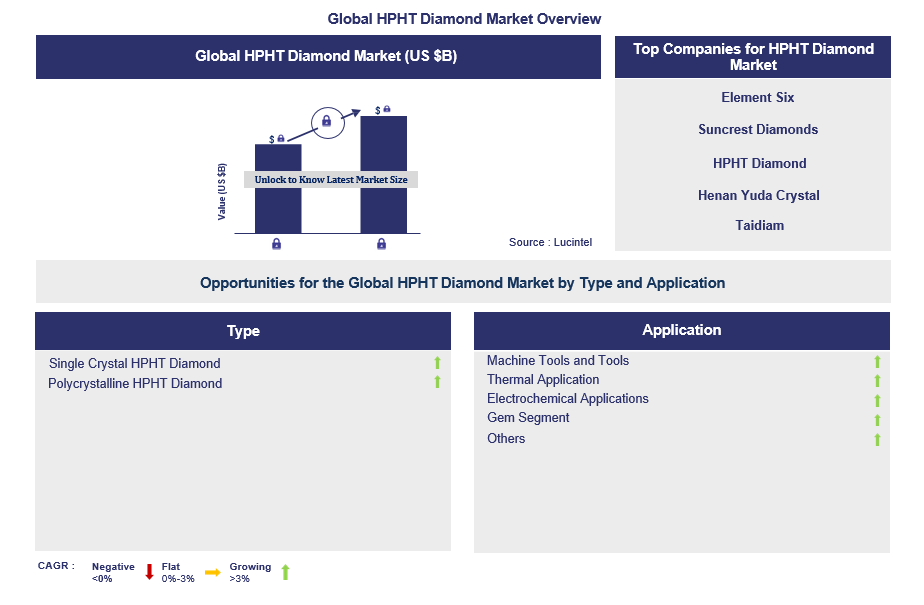Click the padlock below the left bar axis
The image size is (924, 605).
click(276, 244)
